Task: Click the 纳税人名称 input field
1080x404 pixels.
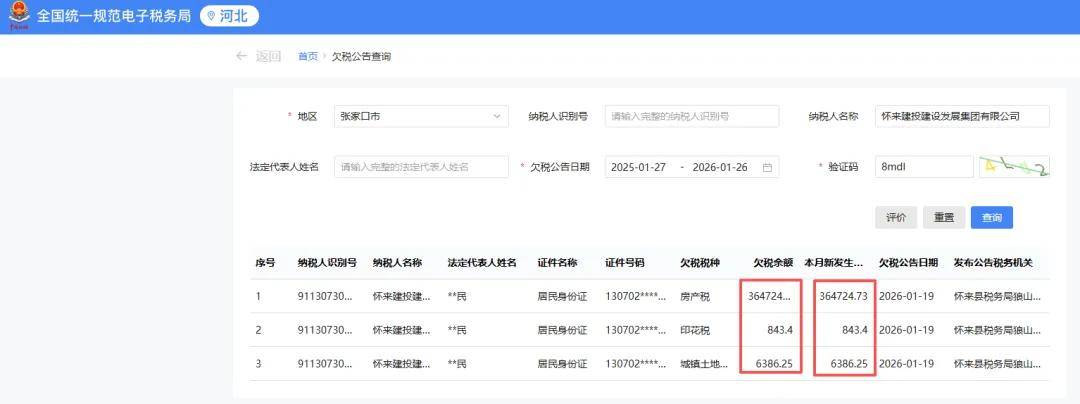Action: [x=961, y=116]
